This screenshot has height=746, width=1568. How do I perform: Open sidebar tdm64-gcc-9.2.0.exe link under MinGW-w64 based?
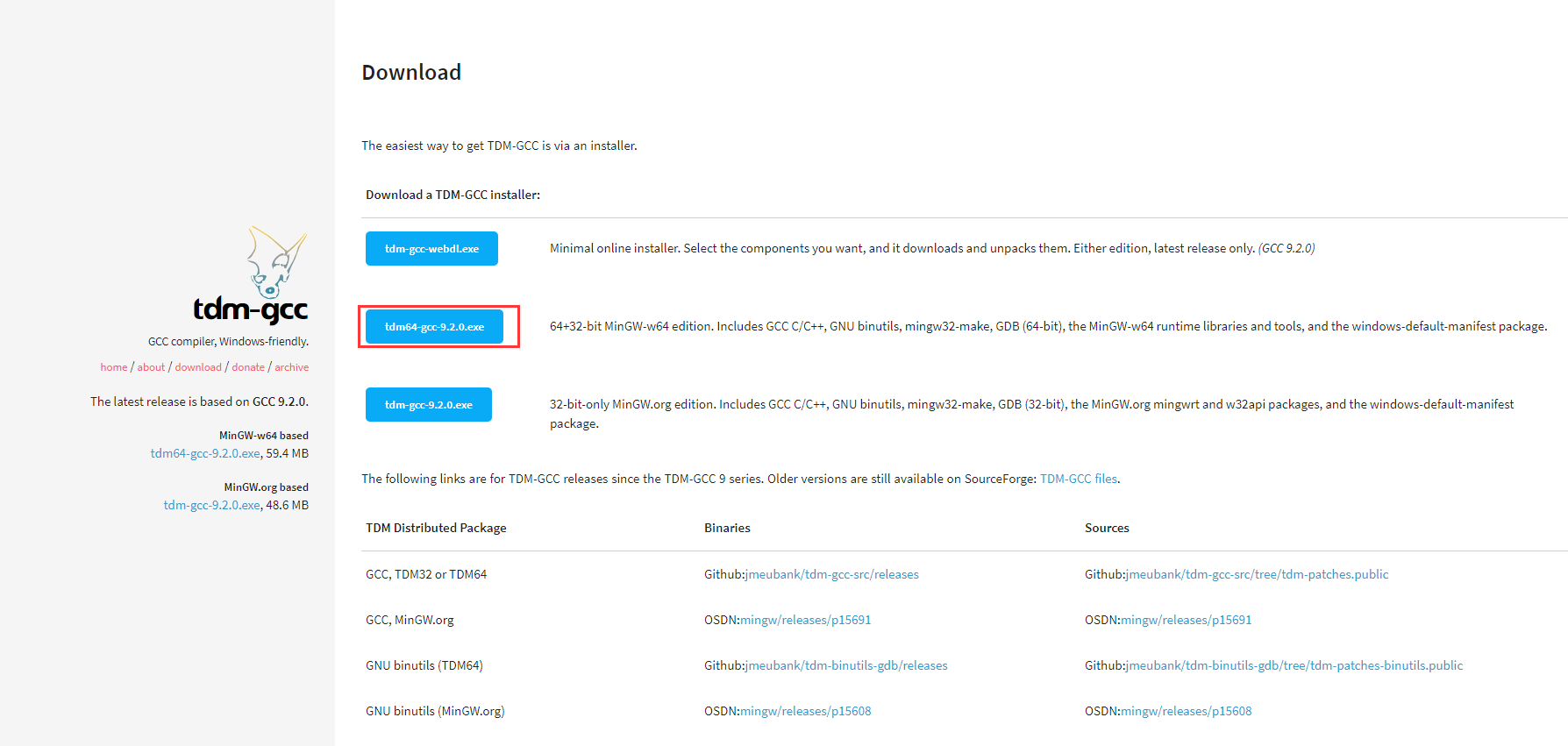click(x=205, y=453)
